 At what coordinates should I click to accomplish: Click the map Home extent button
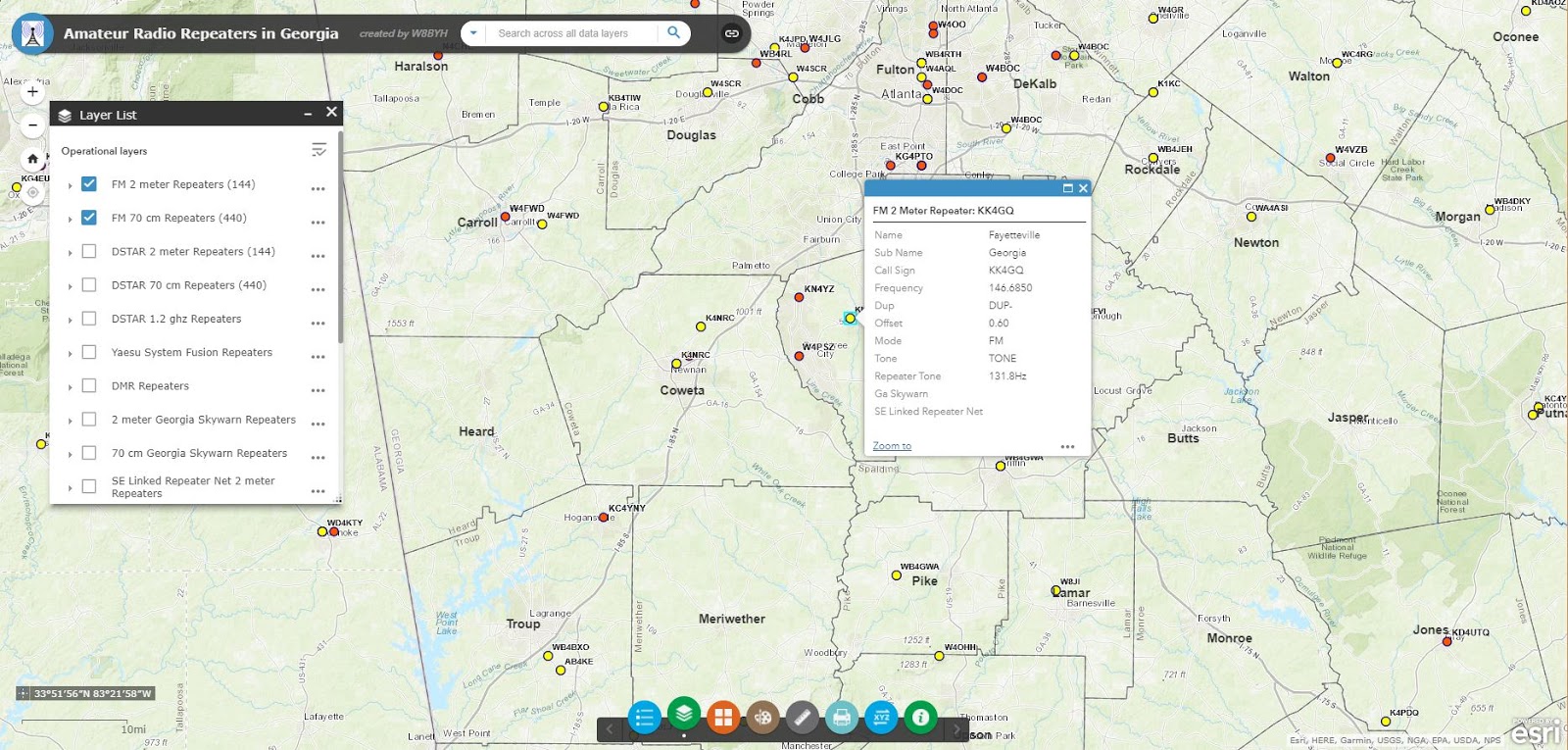pyautogui.click(x=32, y=159)
